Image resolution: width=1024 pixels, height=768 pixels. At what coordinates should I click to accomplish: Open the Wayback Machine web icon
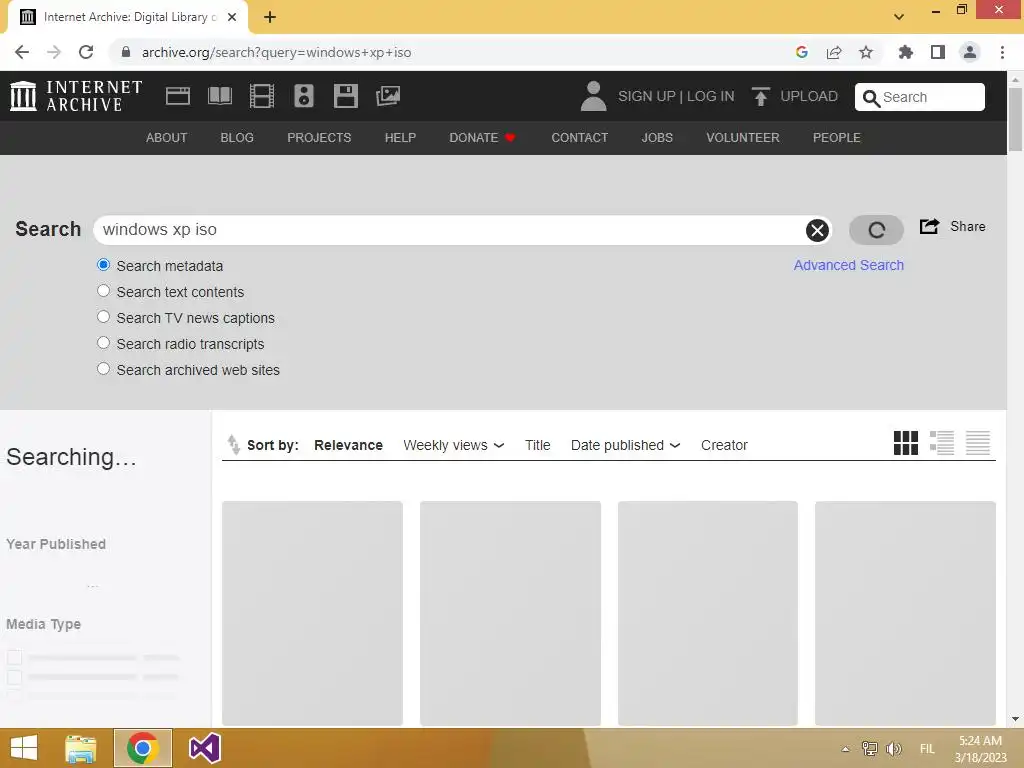tap(178, 96)
